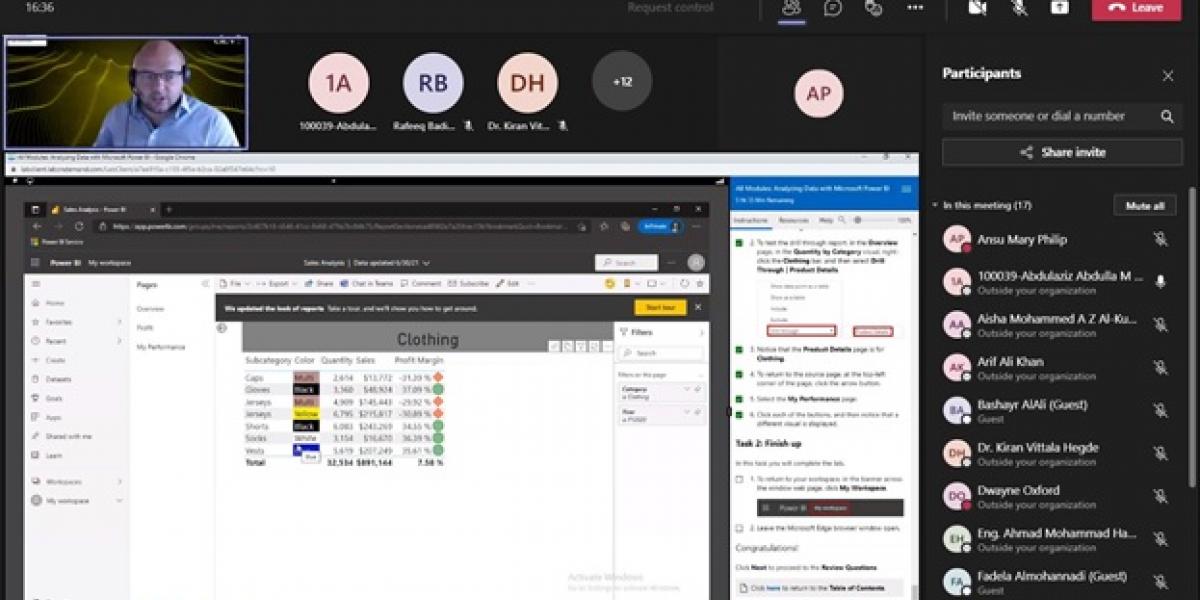Open the Participants panel icon in toolbar
This screenshot has height=600, width=1200.
[792, 8]
